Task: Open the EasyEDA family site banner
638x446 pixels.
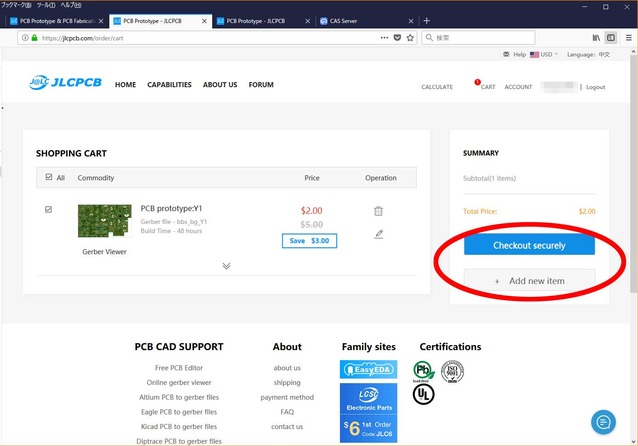Action: click(x=369, y=369)
